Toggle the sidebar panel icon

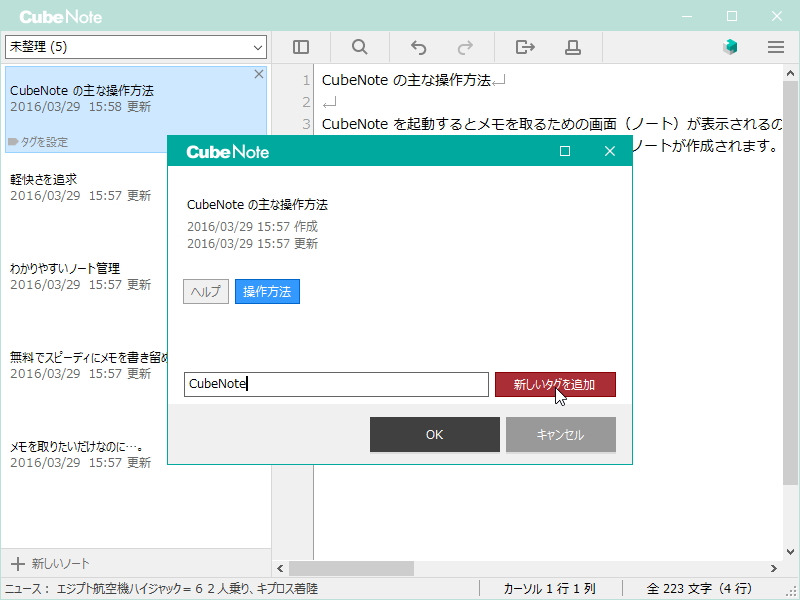(301, 46)
